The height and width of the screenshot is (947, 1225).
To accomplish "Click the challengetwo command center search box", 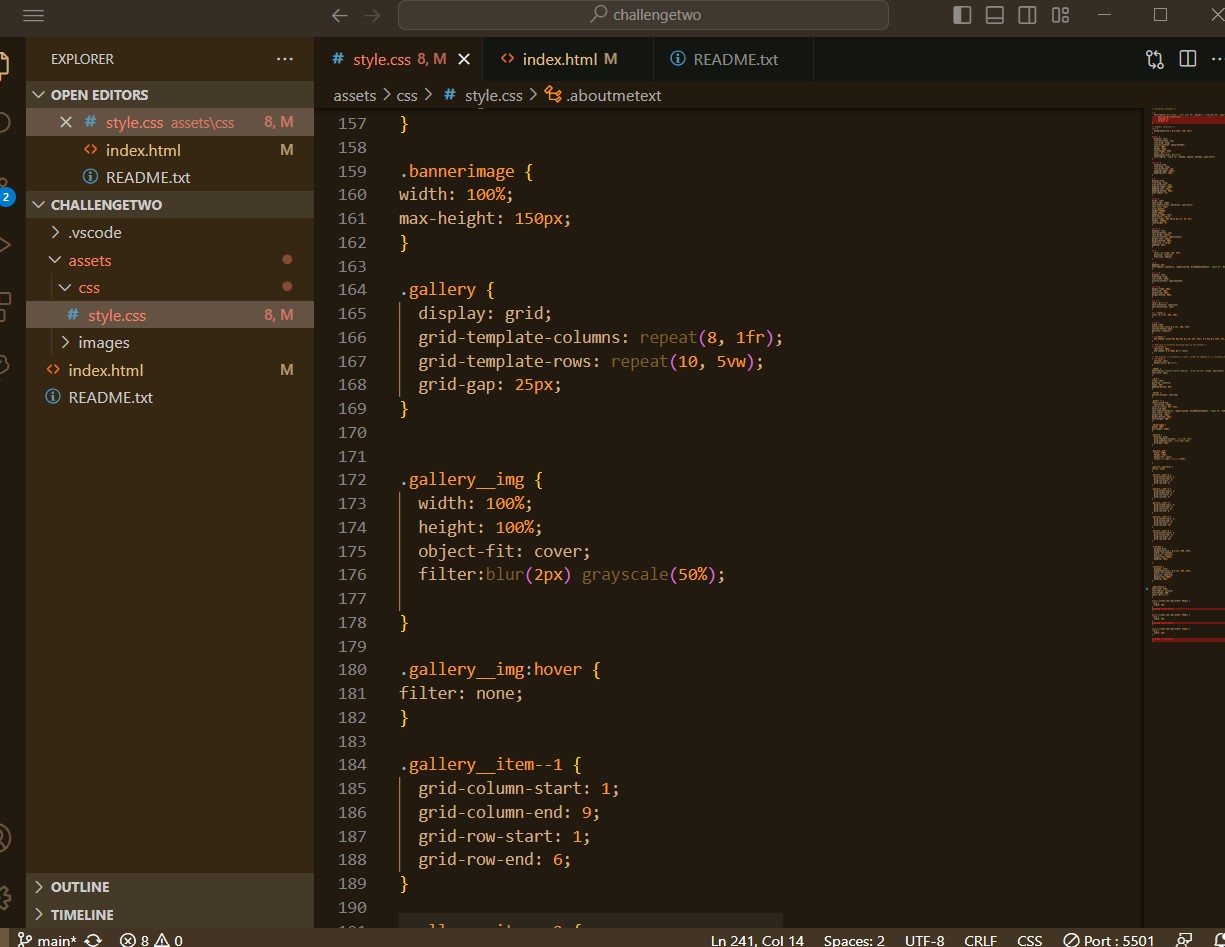I will coord(643,15).
